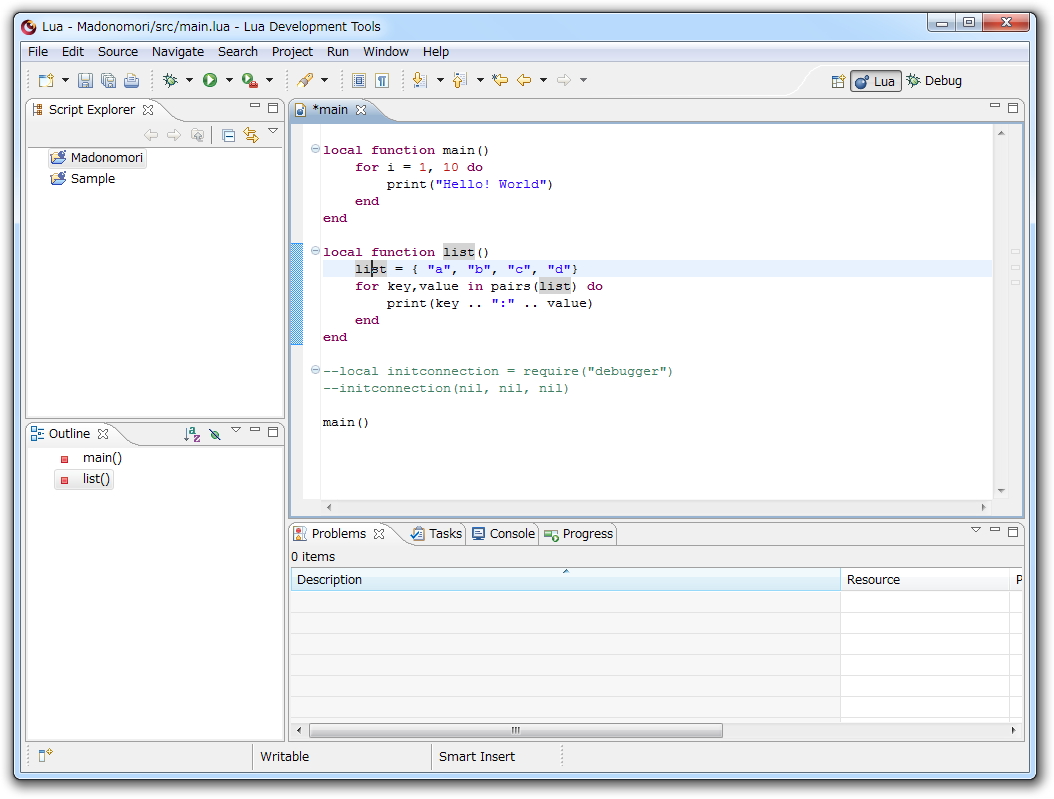Click the Up navigation arrow in Script Explorer
The image size is (1054, 799).
pos(197,136)
